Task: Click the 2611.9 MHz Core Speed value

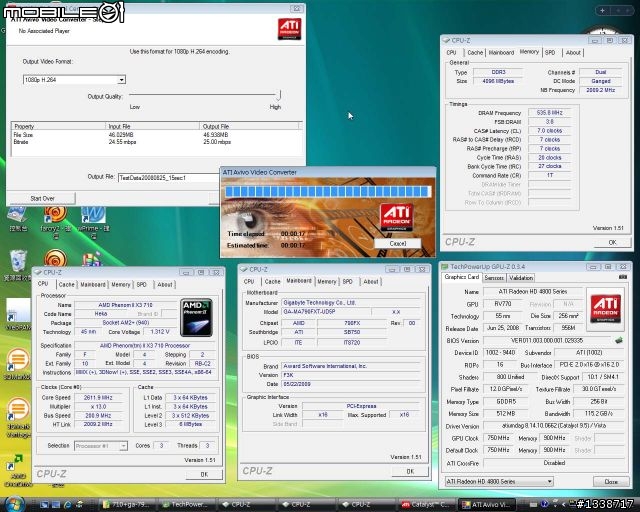Action: pos(98,397)
